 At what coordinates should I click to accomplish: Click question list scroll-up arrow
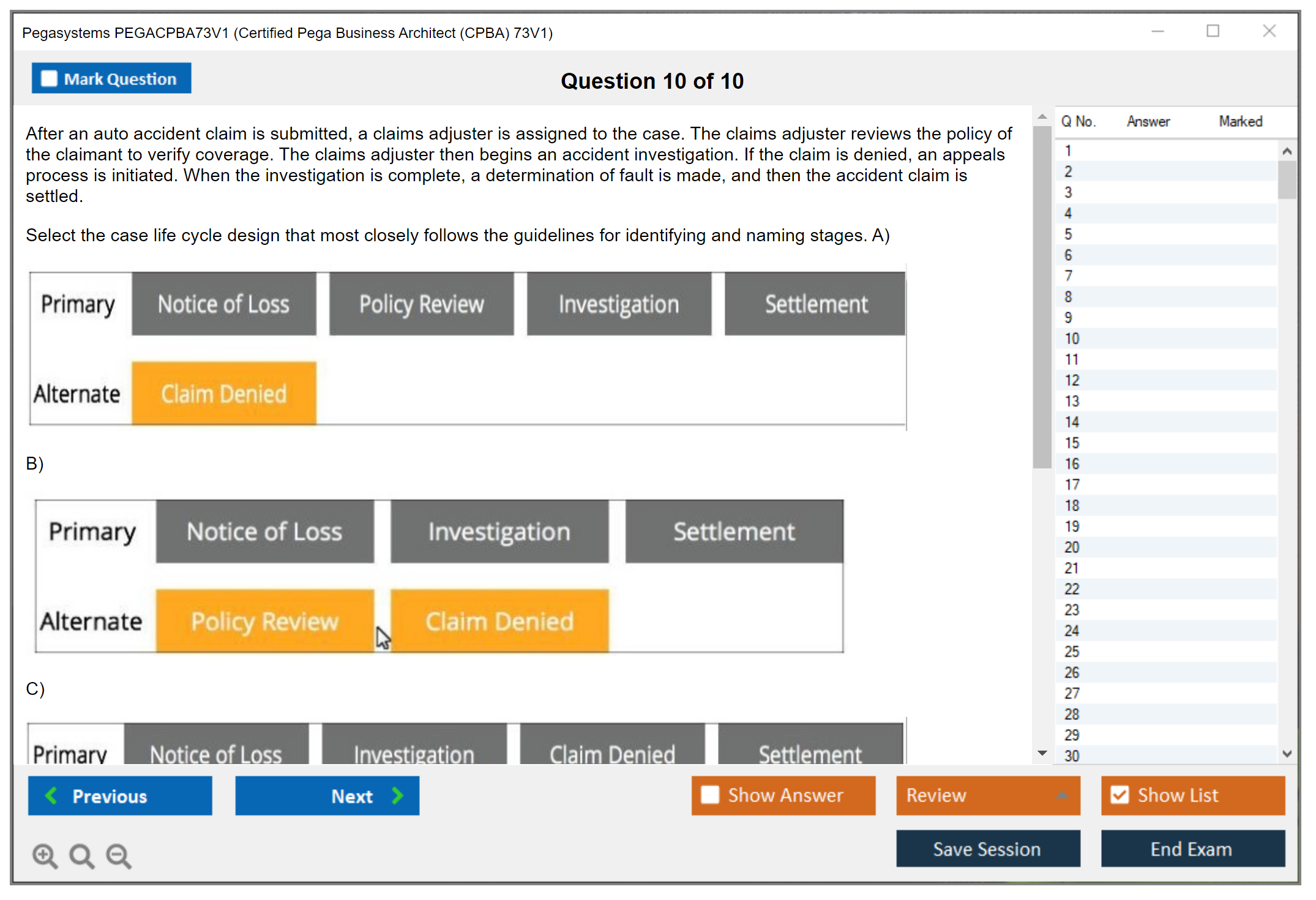(x=1287, y=151)
